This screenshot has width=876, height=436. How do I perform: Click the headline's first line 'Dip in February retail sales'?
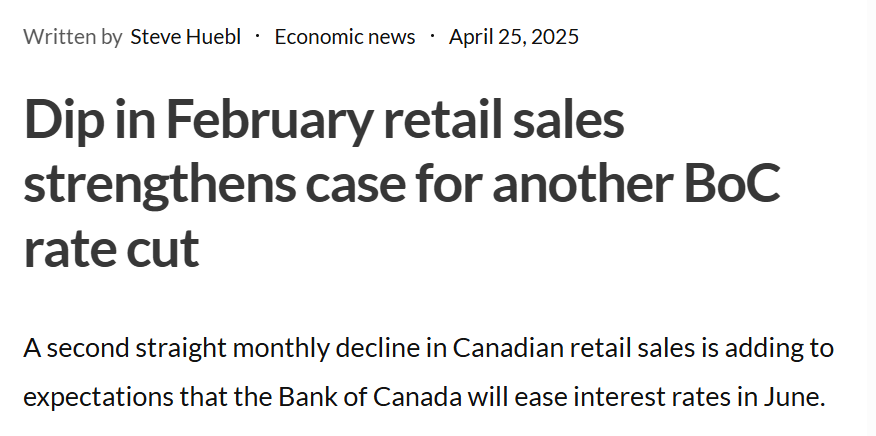pyautogui.click(x=324, y=120)
